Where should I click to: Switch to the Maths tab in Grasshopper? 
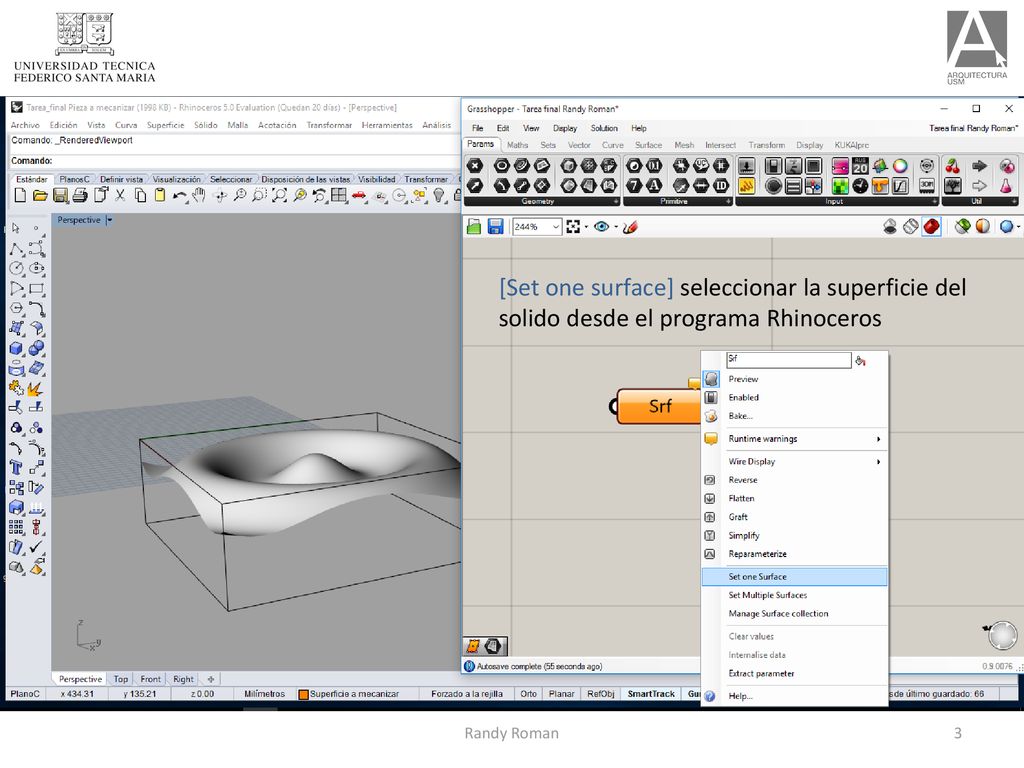tap(517, 145)
